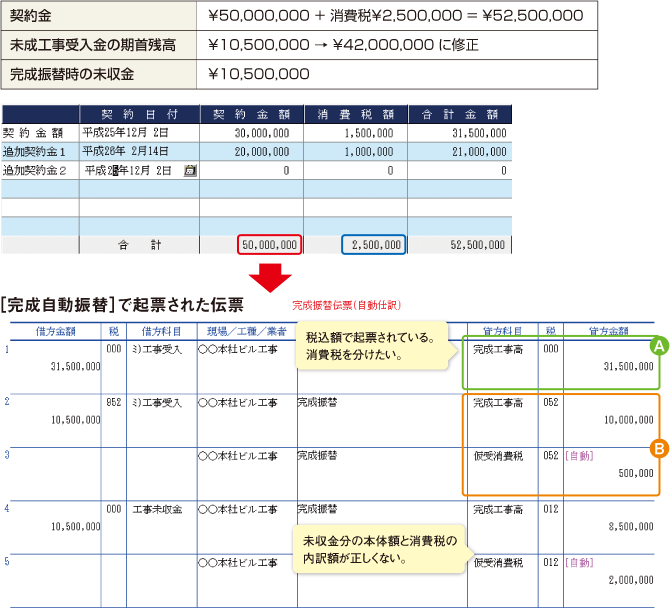
Task: Select the red-outlined 50,000,000 total cell
Action: point(269,244)
